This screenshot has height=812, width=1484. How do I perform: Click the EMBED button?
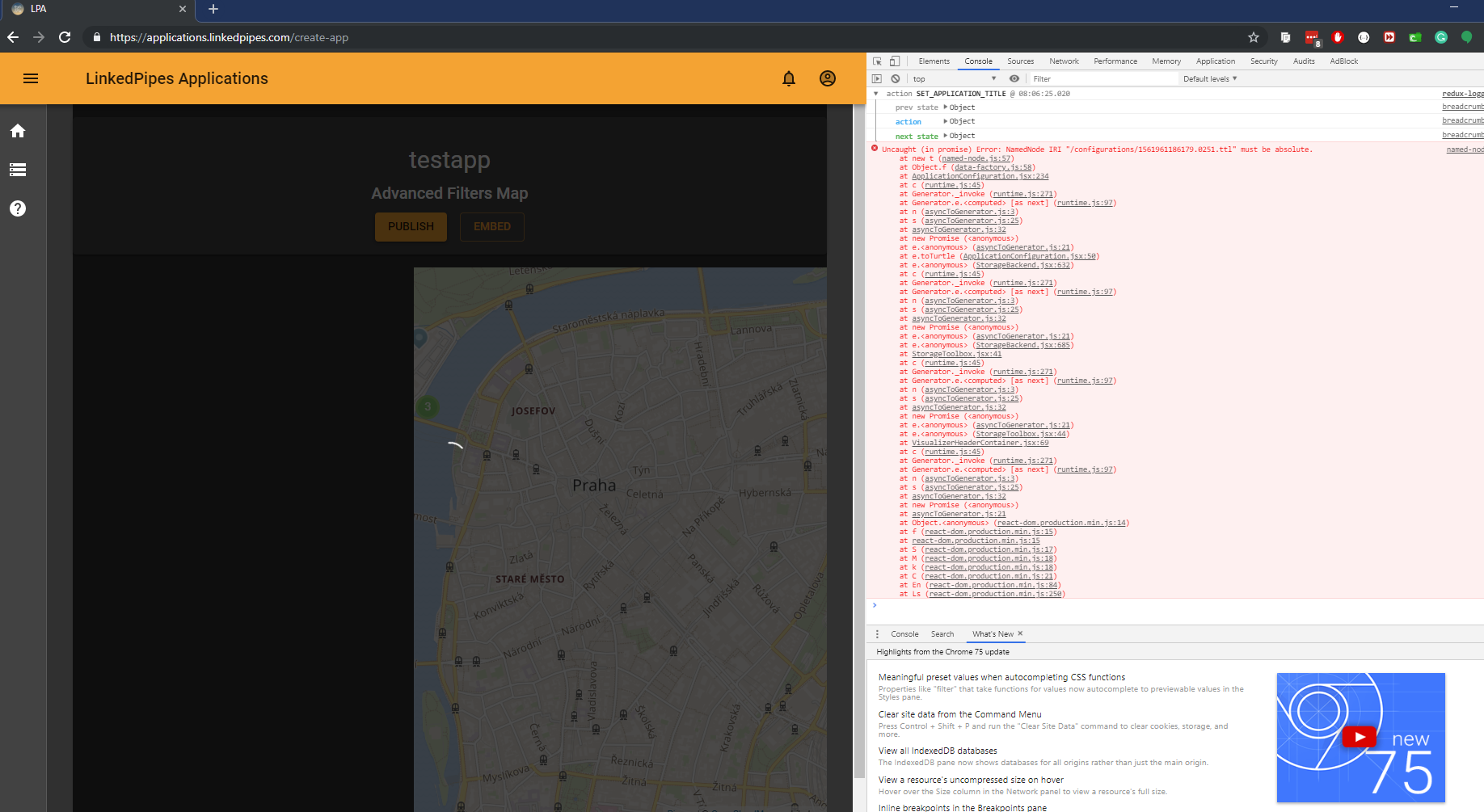pos(492,226)
